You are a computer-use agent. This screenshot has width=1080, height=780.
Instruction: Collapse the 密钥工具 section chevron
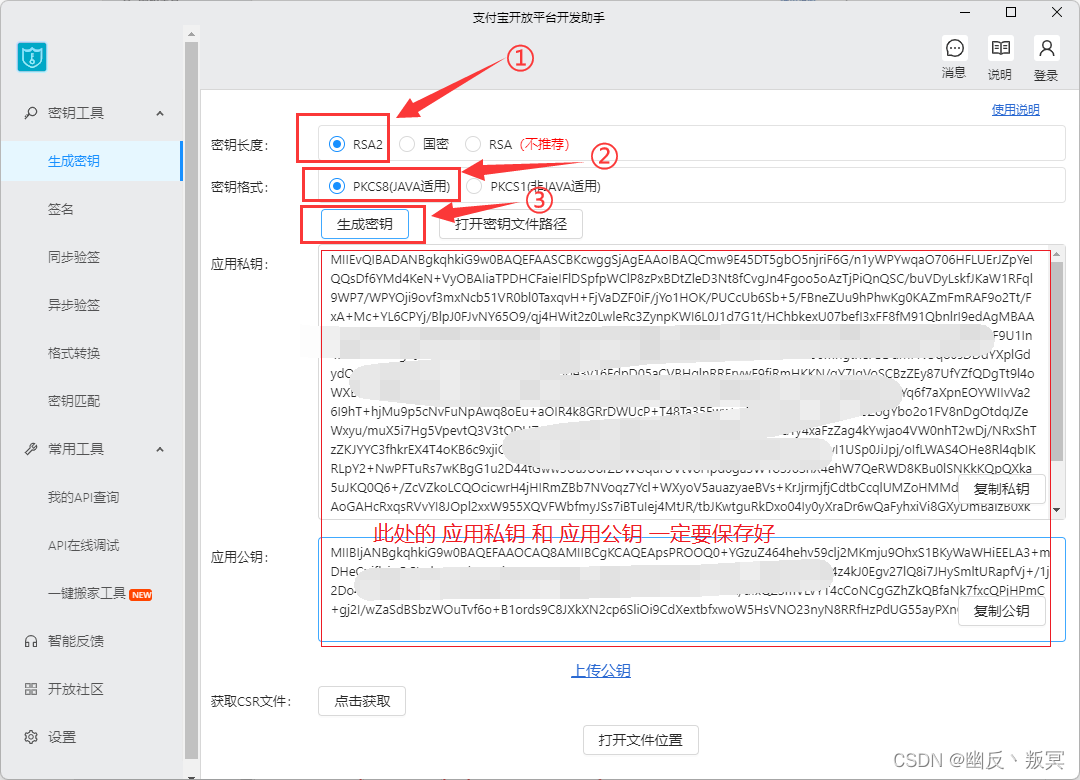160,113
